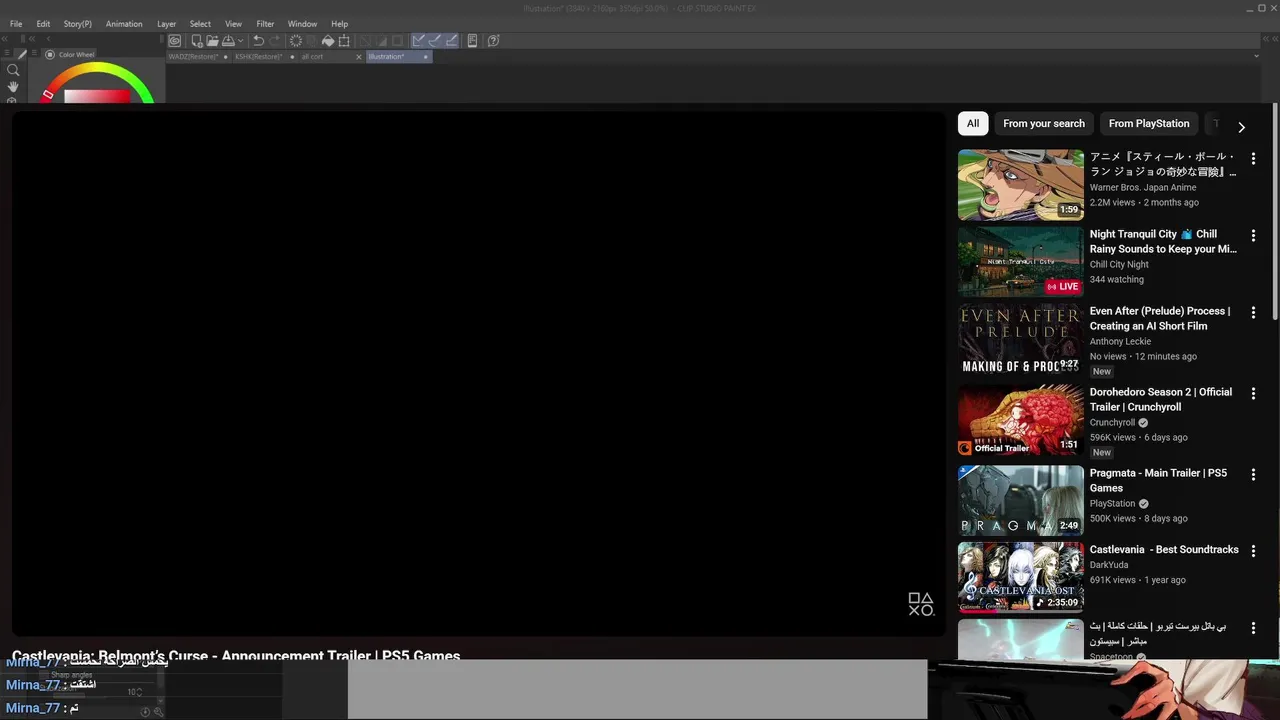Viewport: 1280px width, 720px height.
Task: Click the Open file folder icon
Action: (x=213, y=41)
